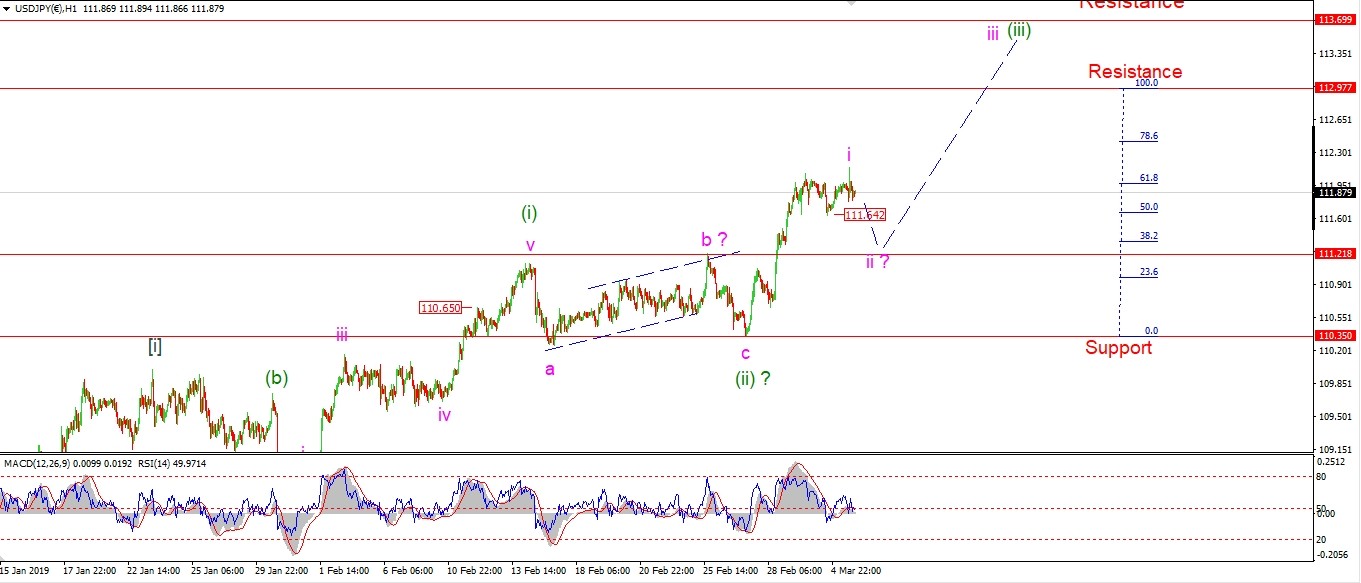Click the 110.350 support price tag
Image resolution: width=1361 pixels, height=583 pixels.
tap(1336, 336)
